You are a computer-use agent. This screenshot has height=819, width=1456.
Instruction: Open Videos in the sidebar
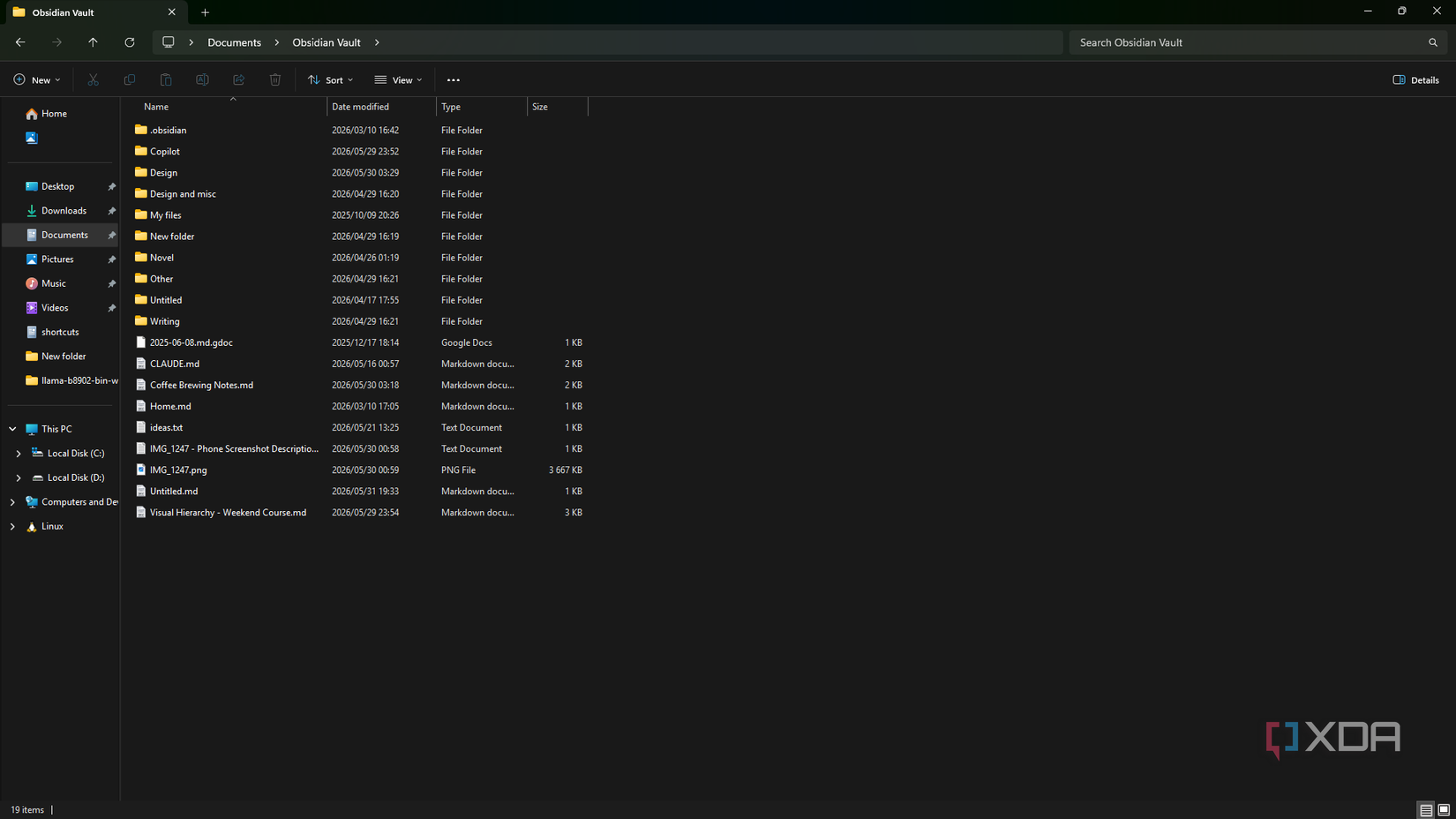55,308
